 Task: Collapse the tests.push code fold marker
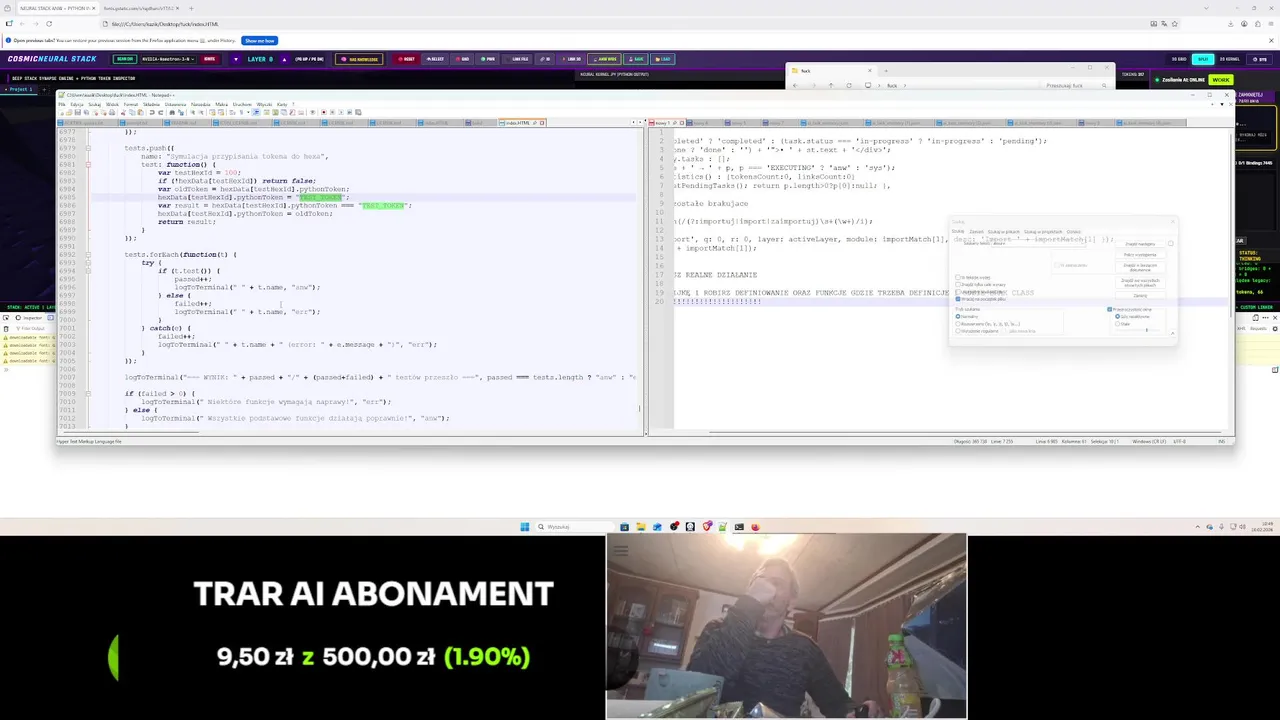tap(87, 148)
